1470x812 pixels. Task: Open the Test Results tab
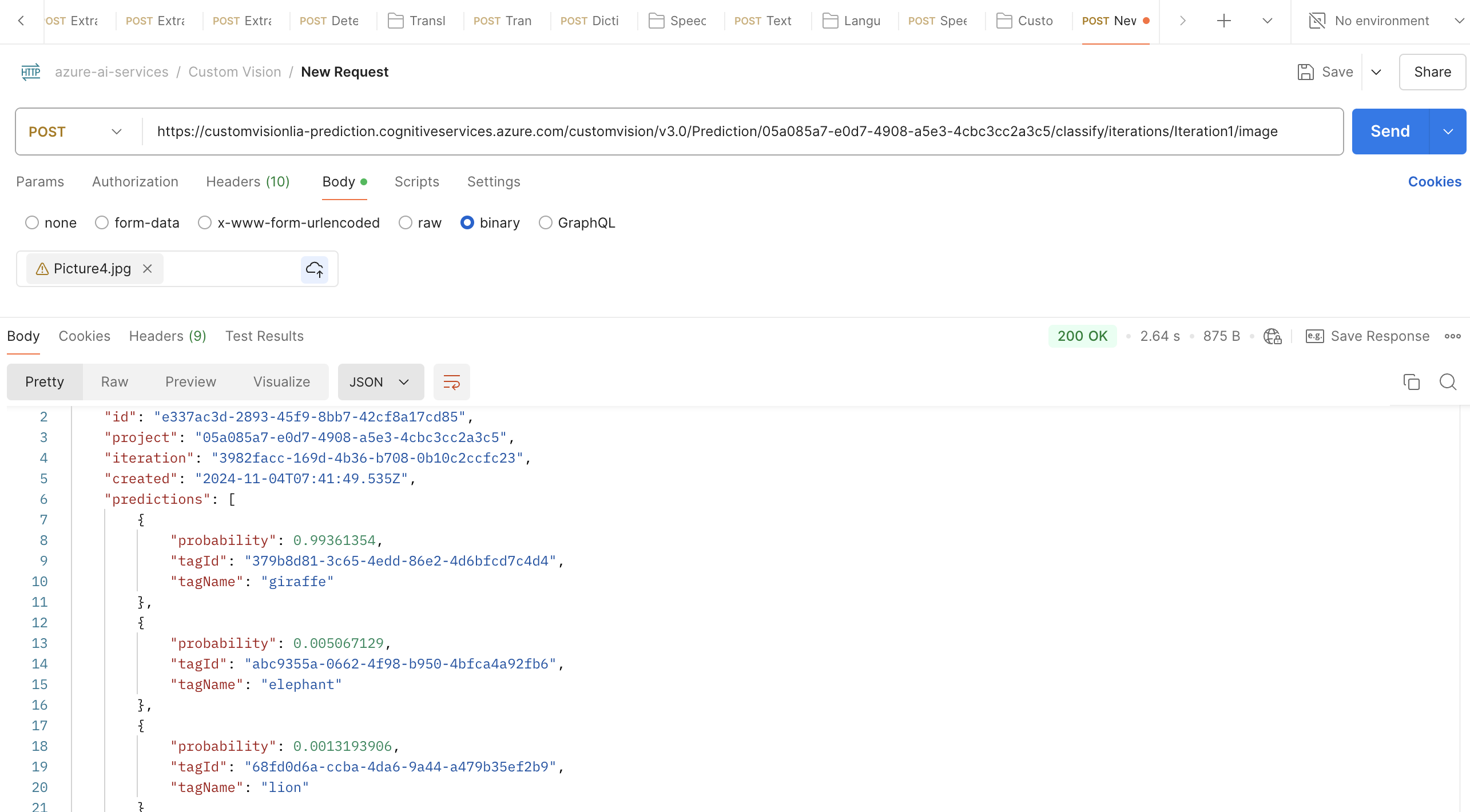click(264, 336)
